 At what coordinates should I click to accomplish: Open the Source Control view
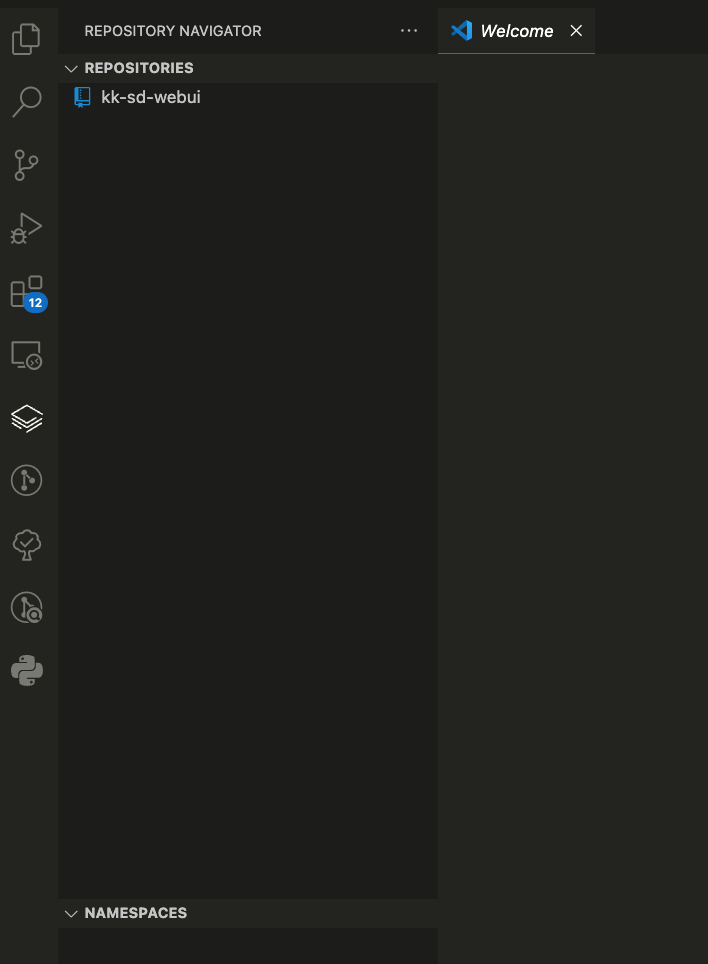26,165
